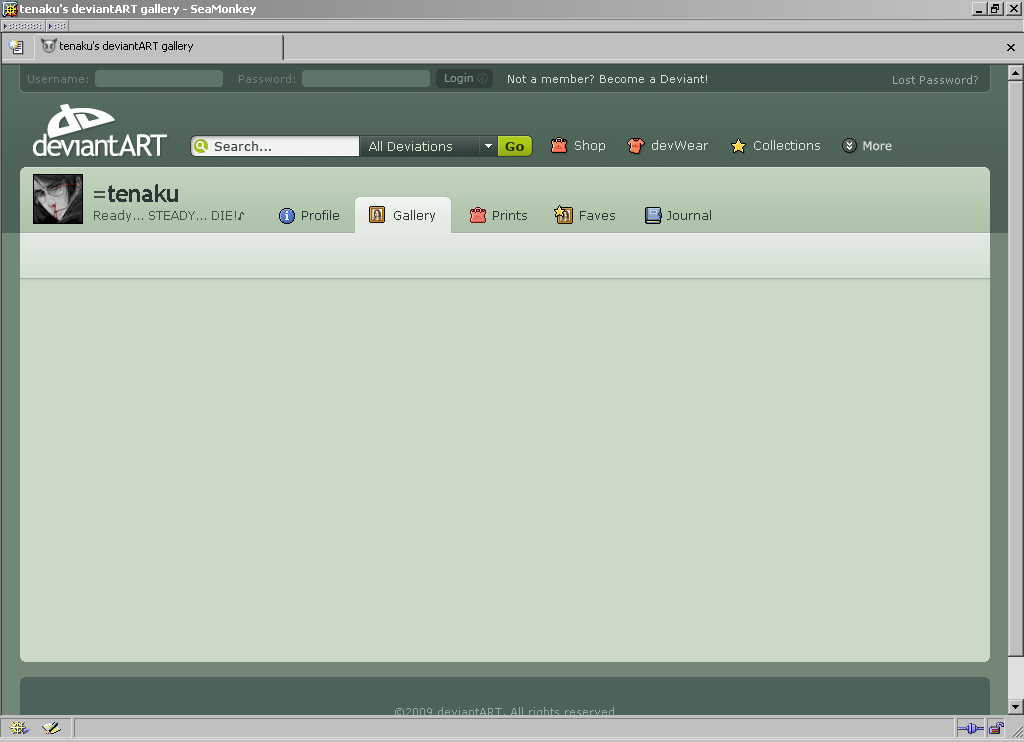The width and height of the screenshot is (1024, 742).
Task: Click the More chevron icon
Action: pyautogui.click(x=849, y=146)
